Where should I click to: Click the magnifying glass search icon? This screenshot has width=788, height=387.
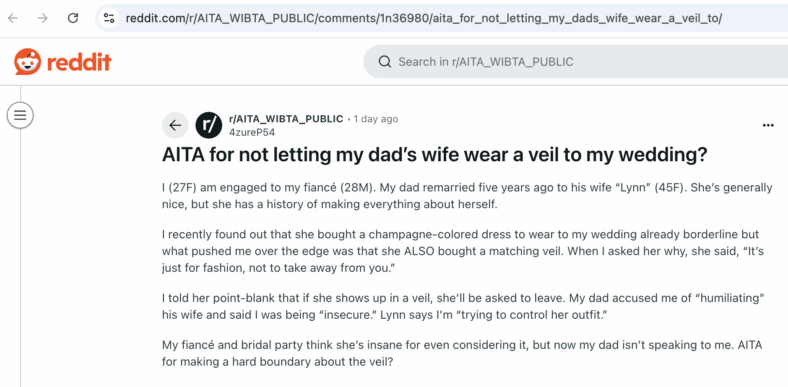tap(385, 62)
